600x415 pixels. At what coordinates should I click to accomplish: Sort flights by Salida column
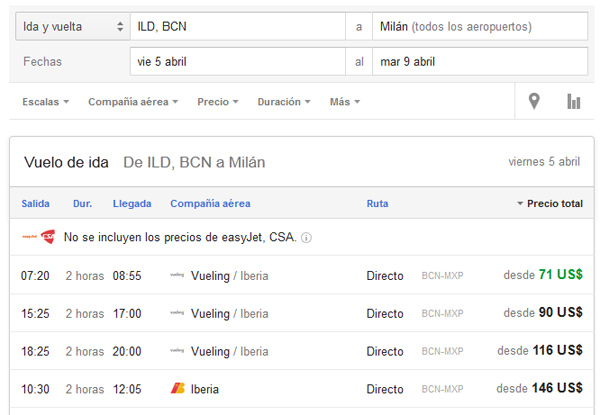[x=35, y=203]
